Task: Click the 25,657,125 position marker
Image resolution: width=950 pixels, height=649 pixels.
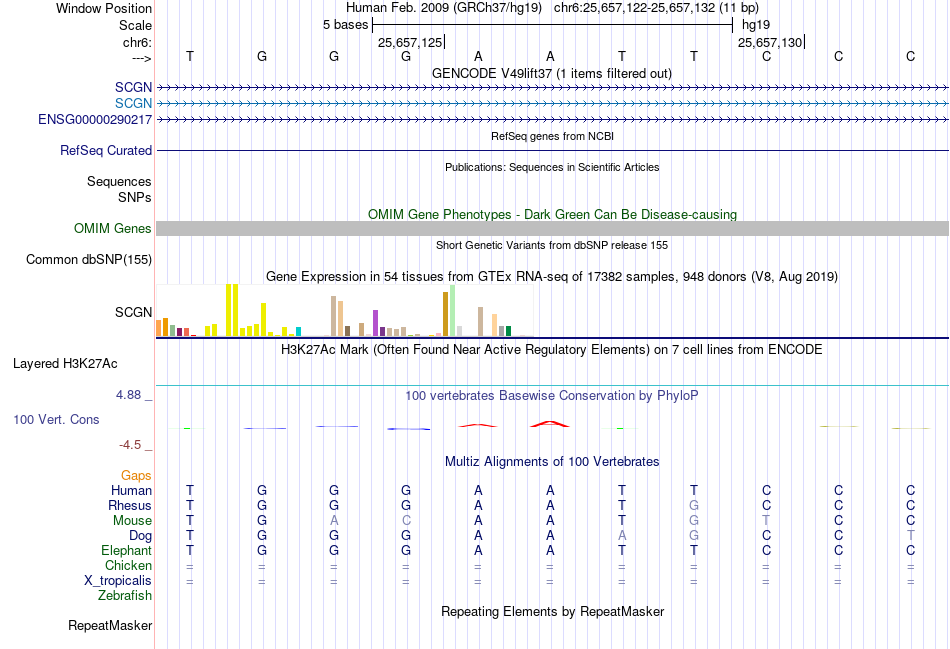Action: (x=411, y=42)
